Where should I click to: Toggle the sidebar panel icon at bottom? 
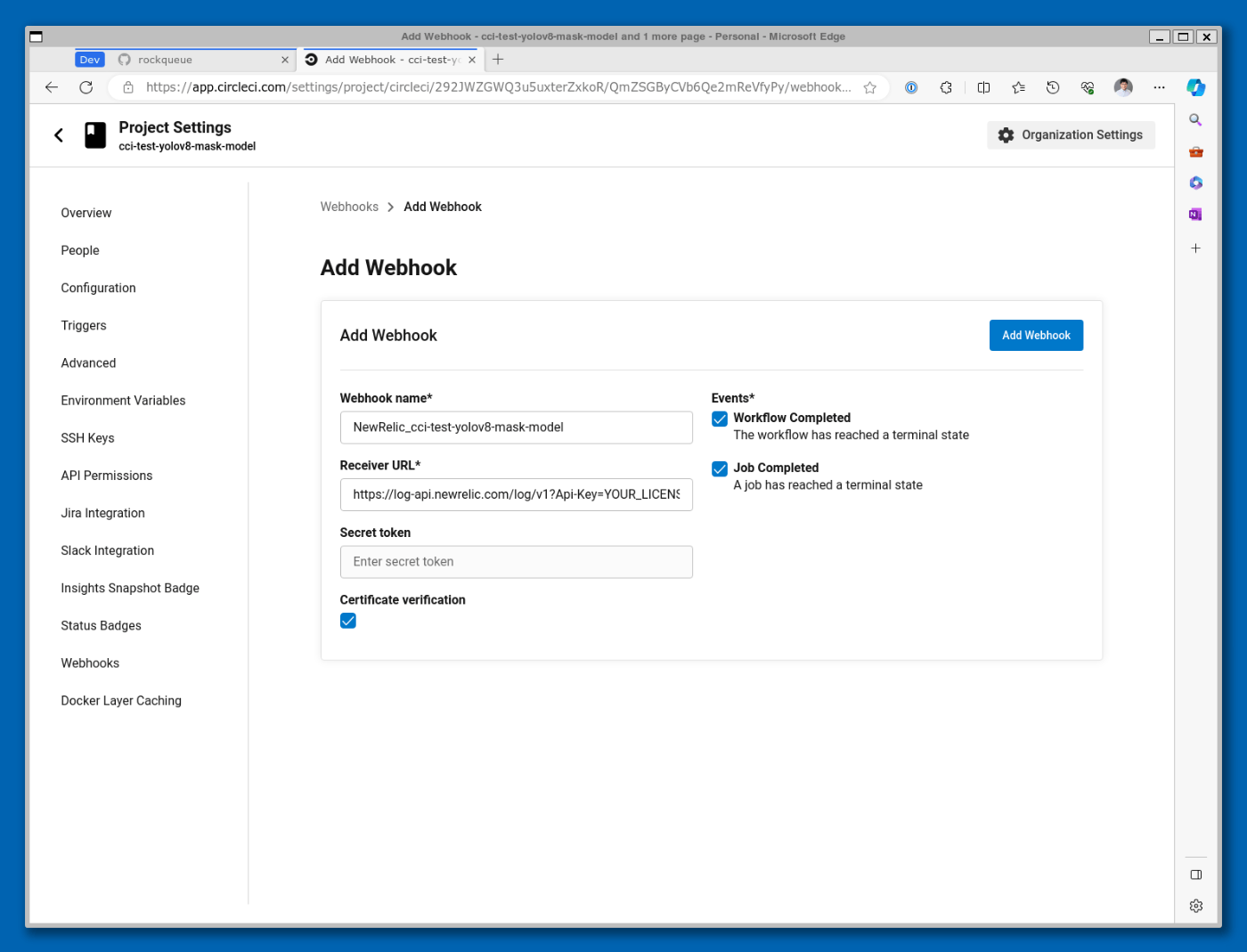click(x=1196, y=875)
